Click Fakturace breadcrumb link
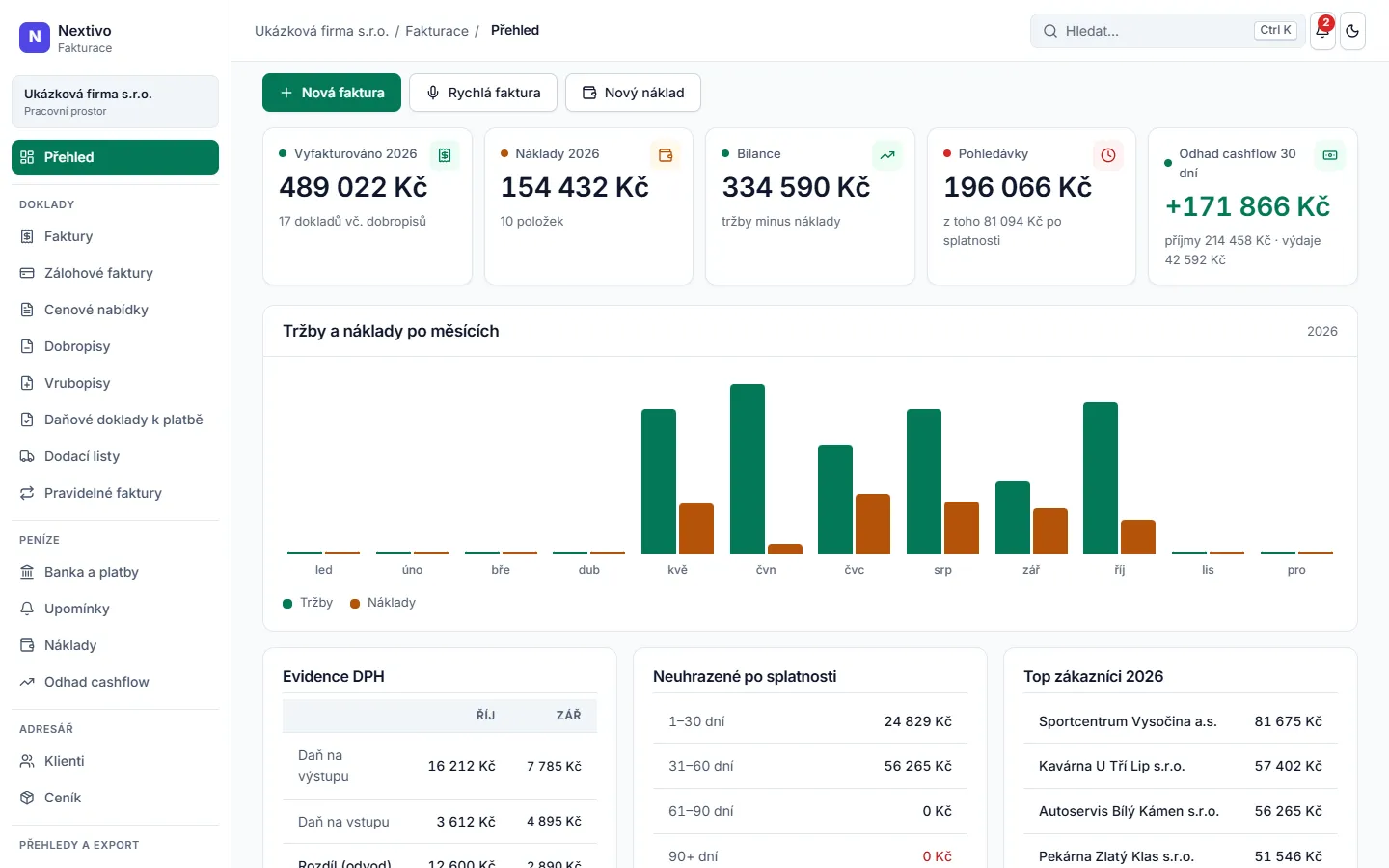 click(437, 31)
